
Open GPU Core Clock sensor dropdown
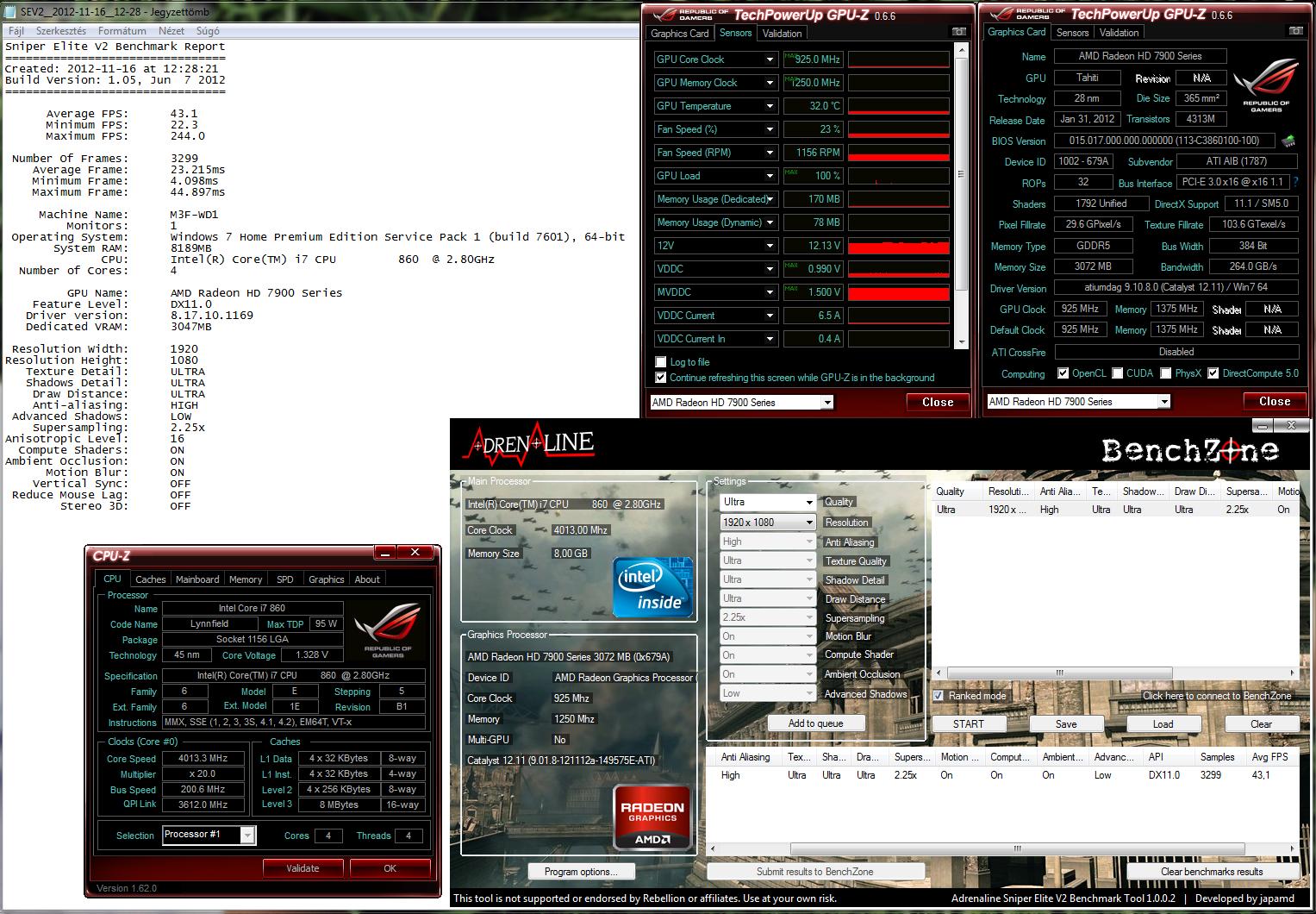tap(770, 59)
